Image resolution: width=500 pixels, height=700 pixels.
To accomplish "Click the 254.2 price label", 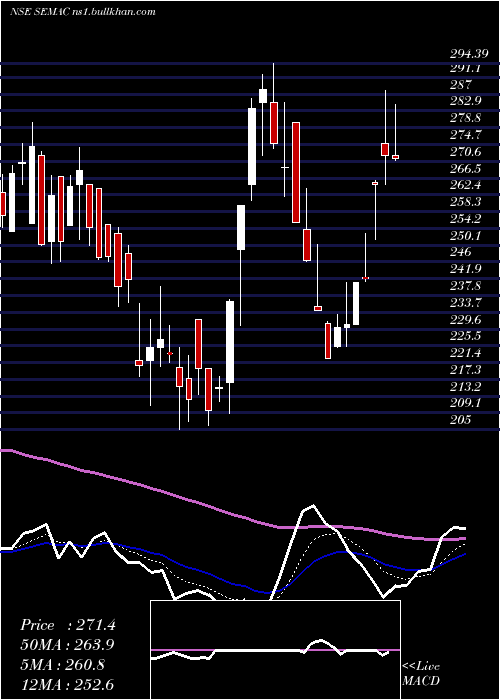I will pos(465,219).
